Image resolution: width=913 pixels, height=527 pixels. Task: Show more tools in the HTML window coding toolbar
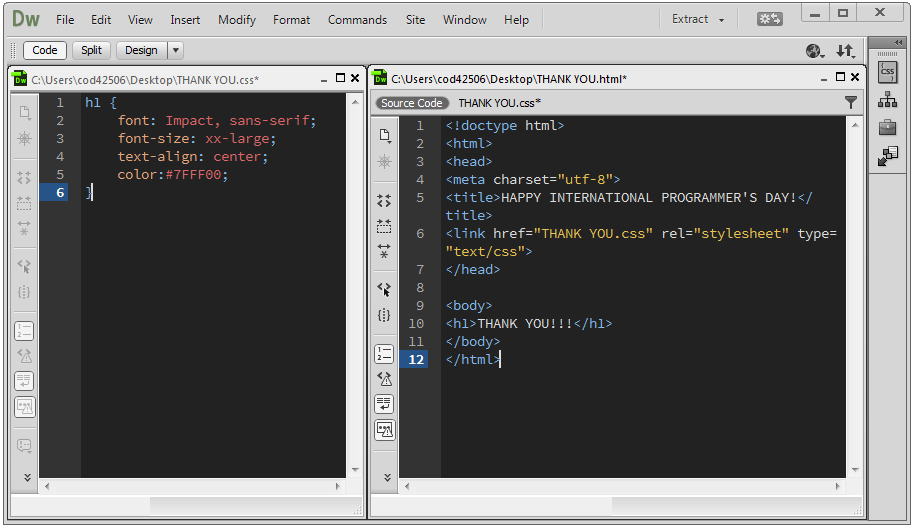coord(387,478)
